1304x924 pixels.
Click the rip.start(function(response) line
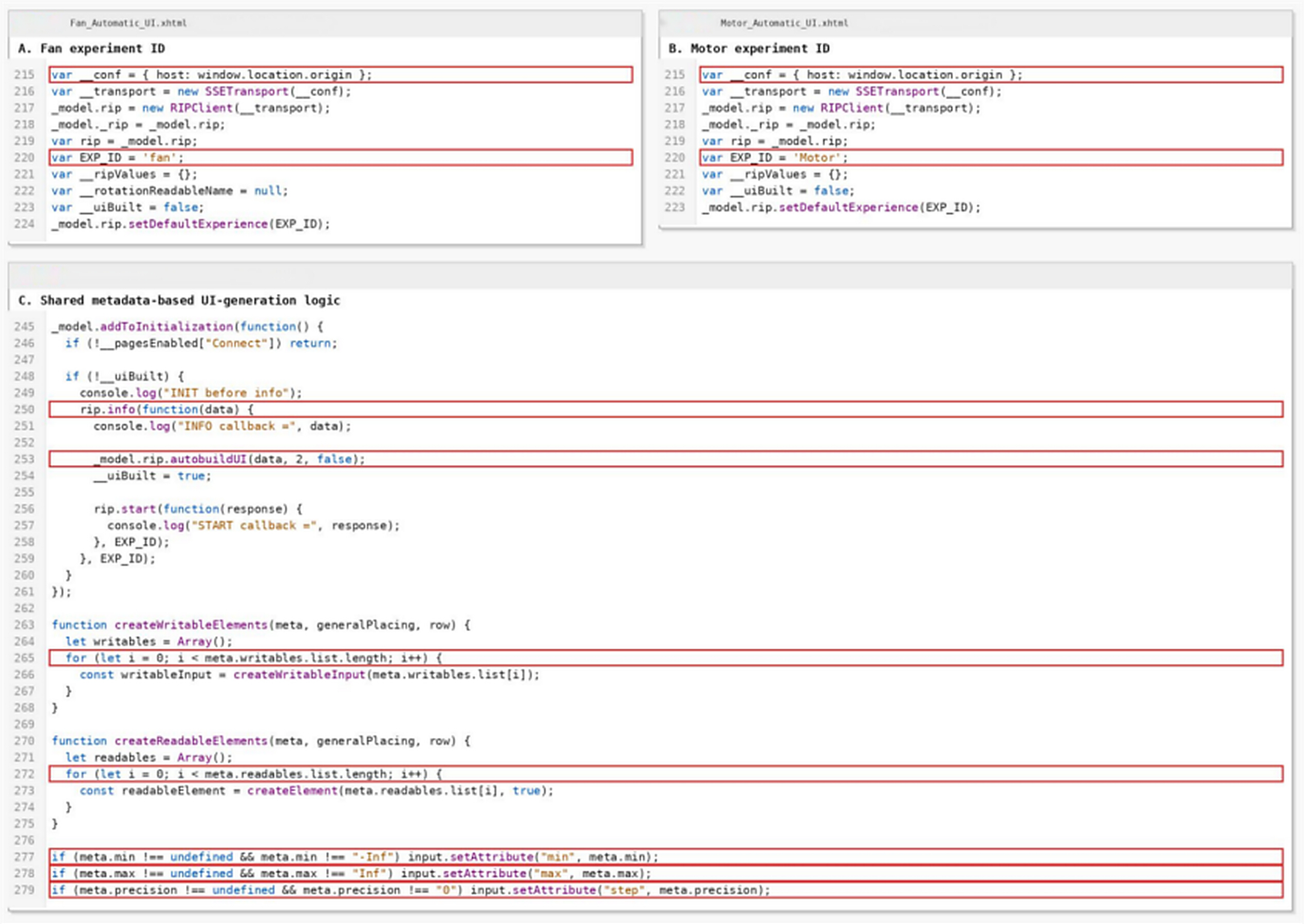[x=198, y=509]
